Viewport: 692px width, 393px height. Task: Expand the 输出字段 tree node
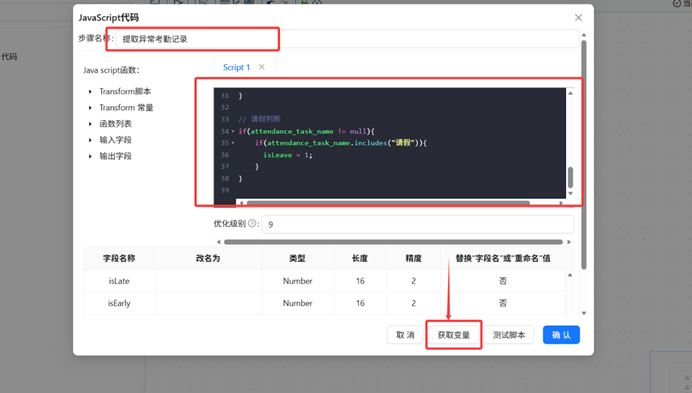(x=90, y=156)
